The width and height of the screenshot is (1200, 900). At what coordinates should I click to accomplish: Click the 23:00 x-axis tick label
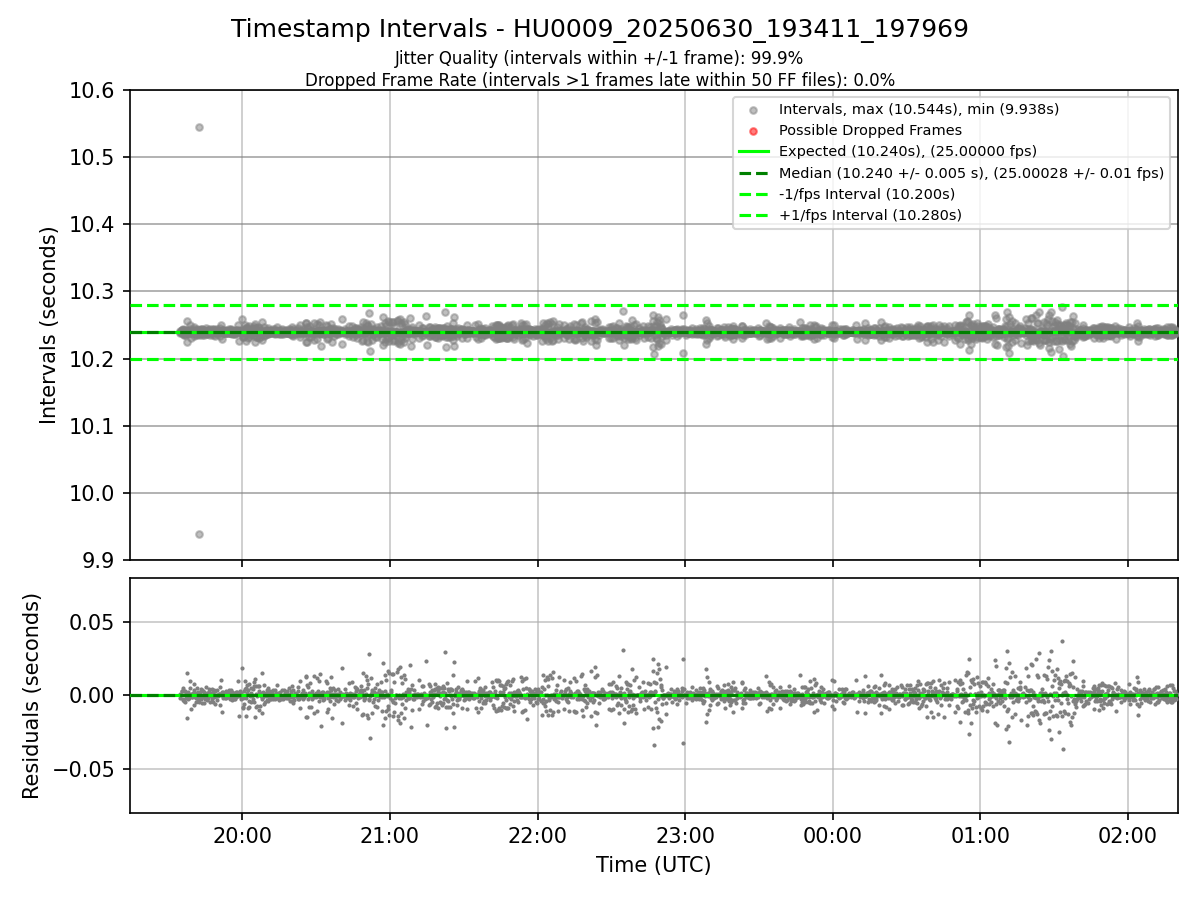(x=685, y=835)
